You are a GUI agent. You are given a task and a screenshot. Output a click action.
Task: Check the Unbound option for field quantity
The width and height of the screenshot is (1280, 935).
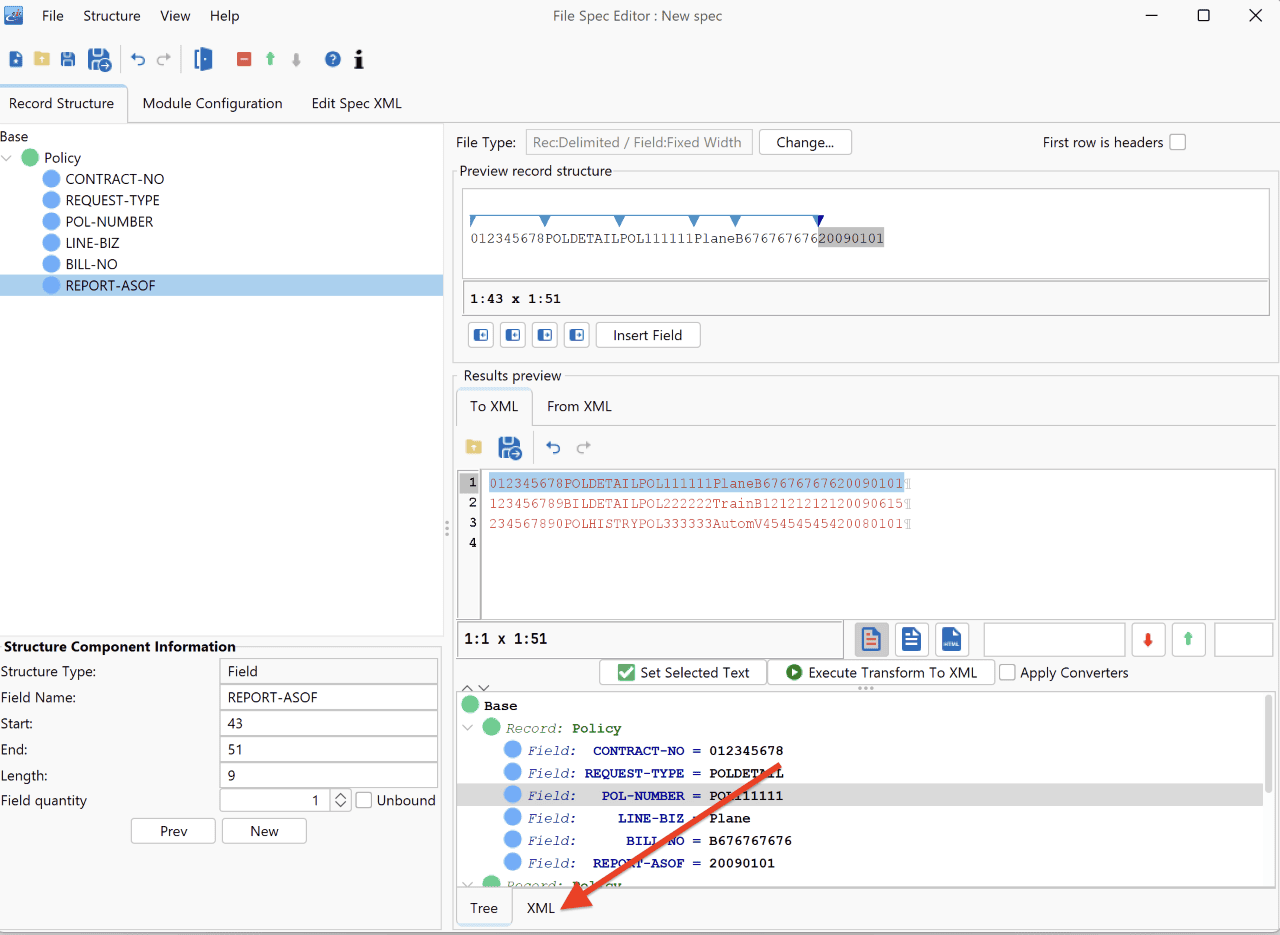(x=364, y=800)
